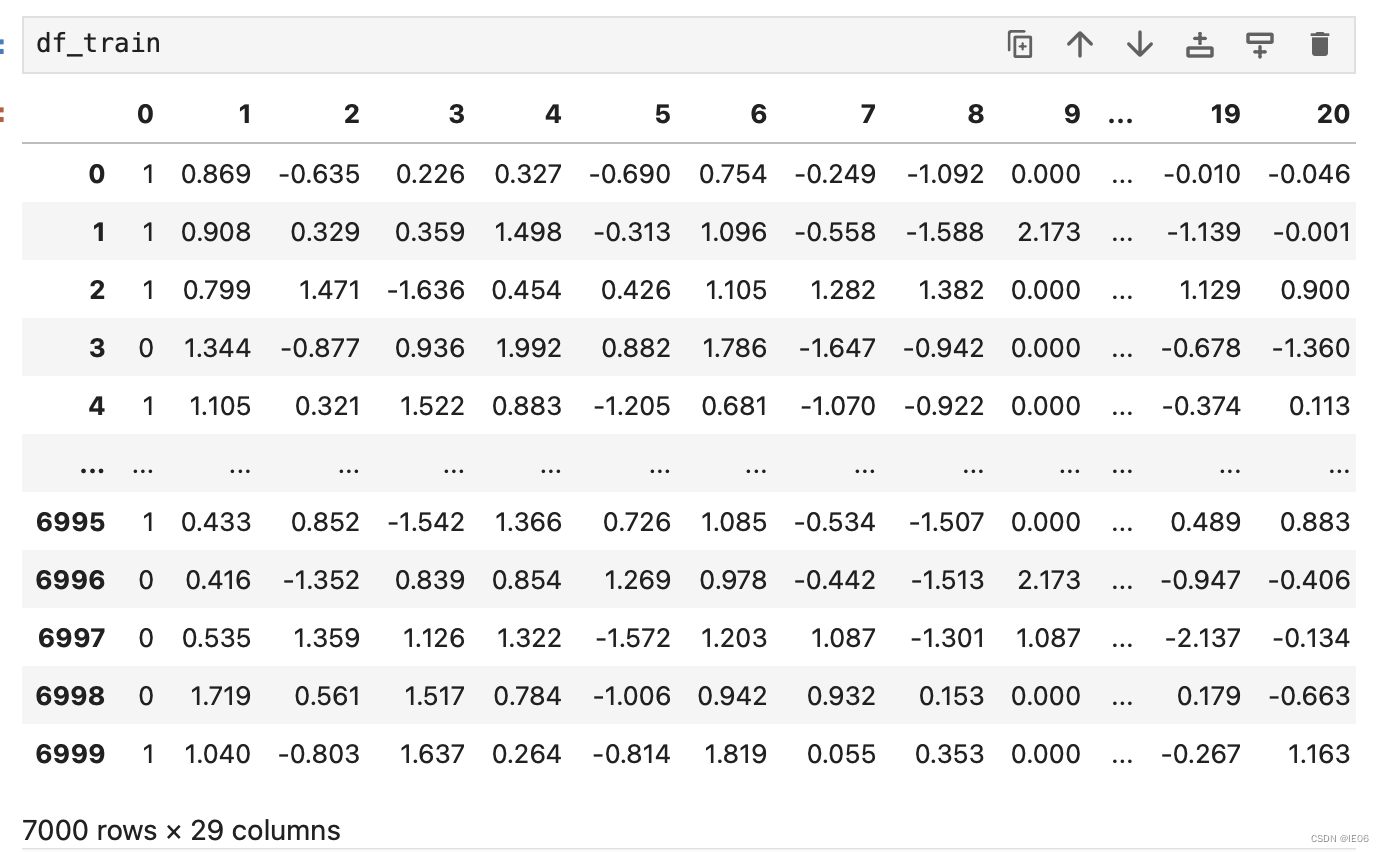
Task: Click row index 6999
Action: tap(70, 754)
